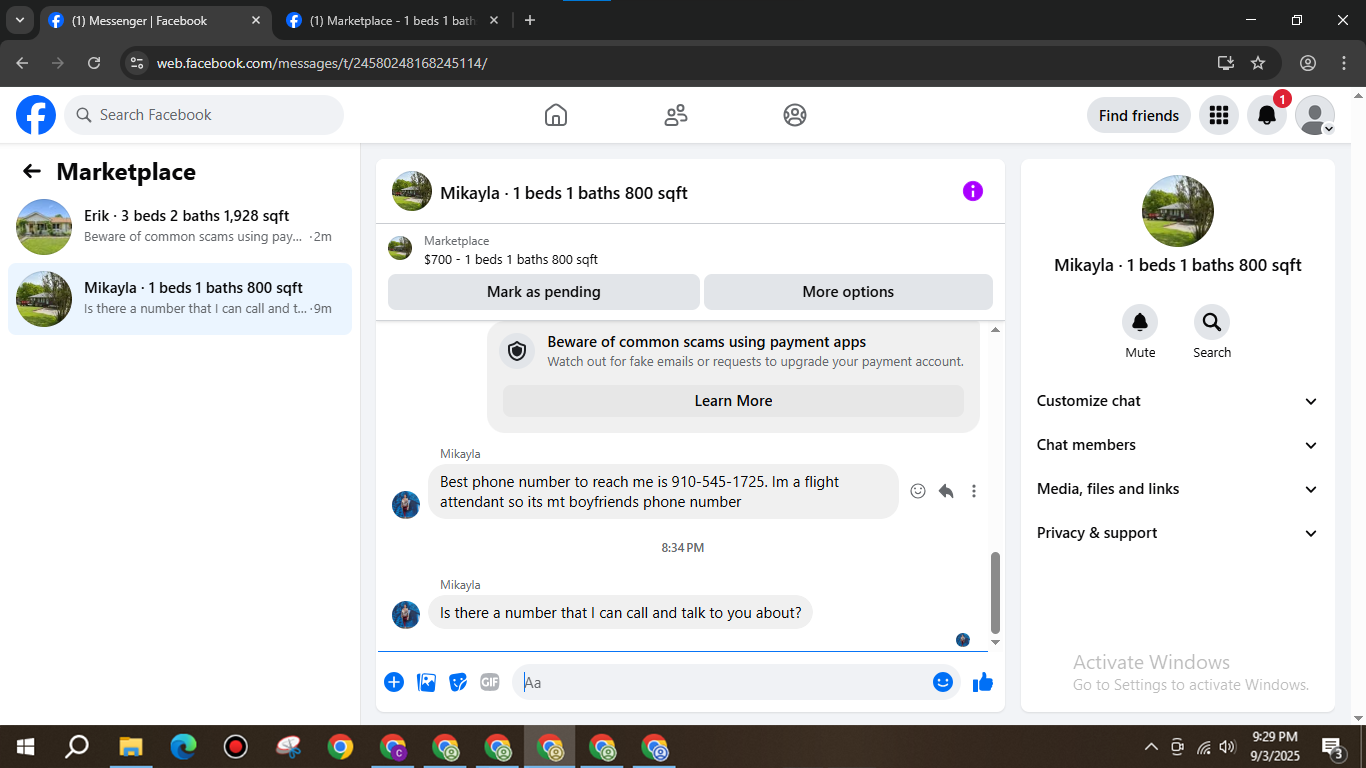Viewport: 1366px width, 768px height.
Task: Click Learn More about payment scams
Action: [x=733, y=401]
